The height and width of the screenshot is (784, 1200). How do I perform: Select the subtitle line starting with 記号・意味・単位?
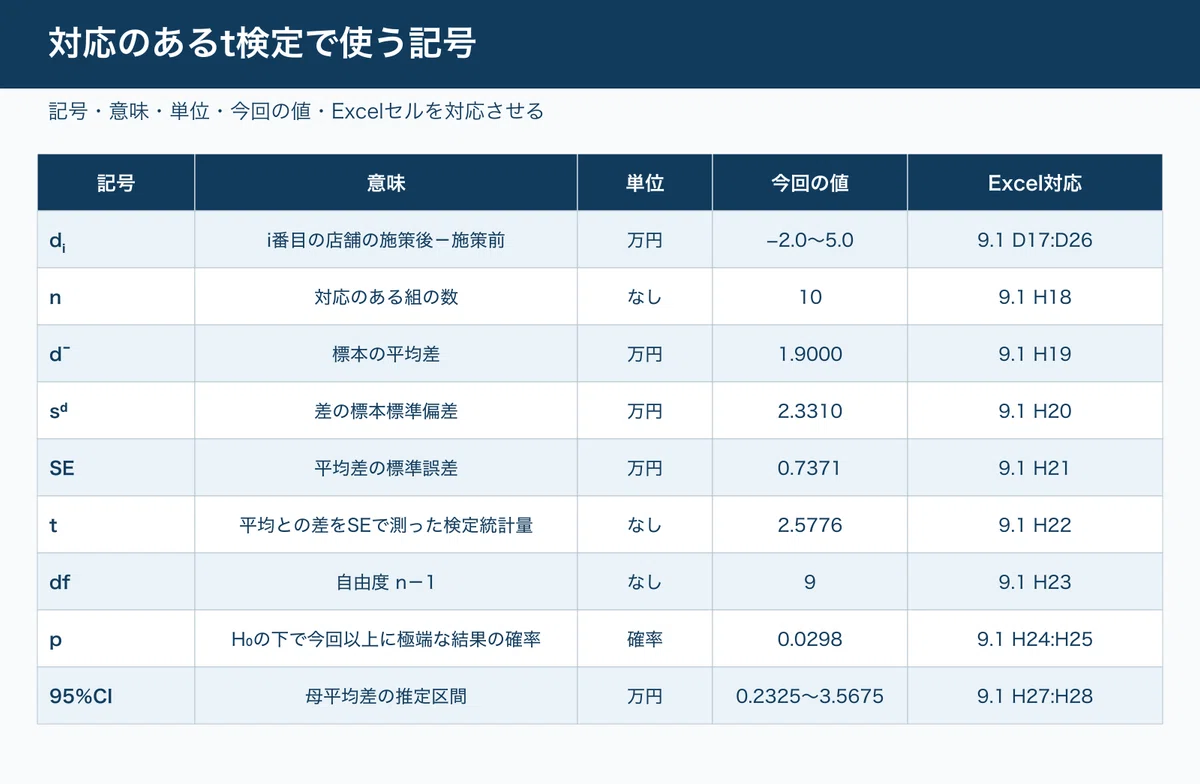296,111
